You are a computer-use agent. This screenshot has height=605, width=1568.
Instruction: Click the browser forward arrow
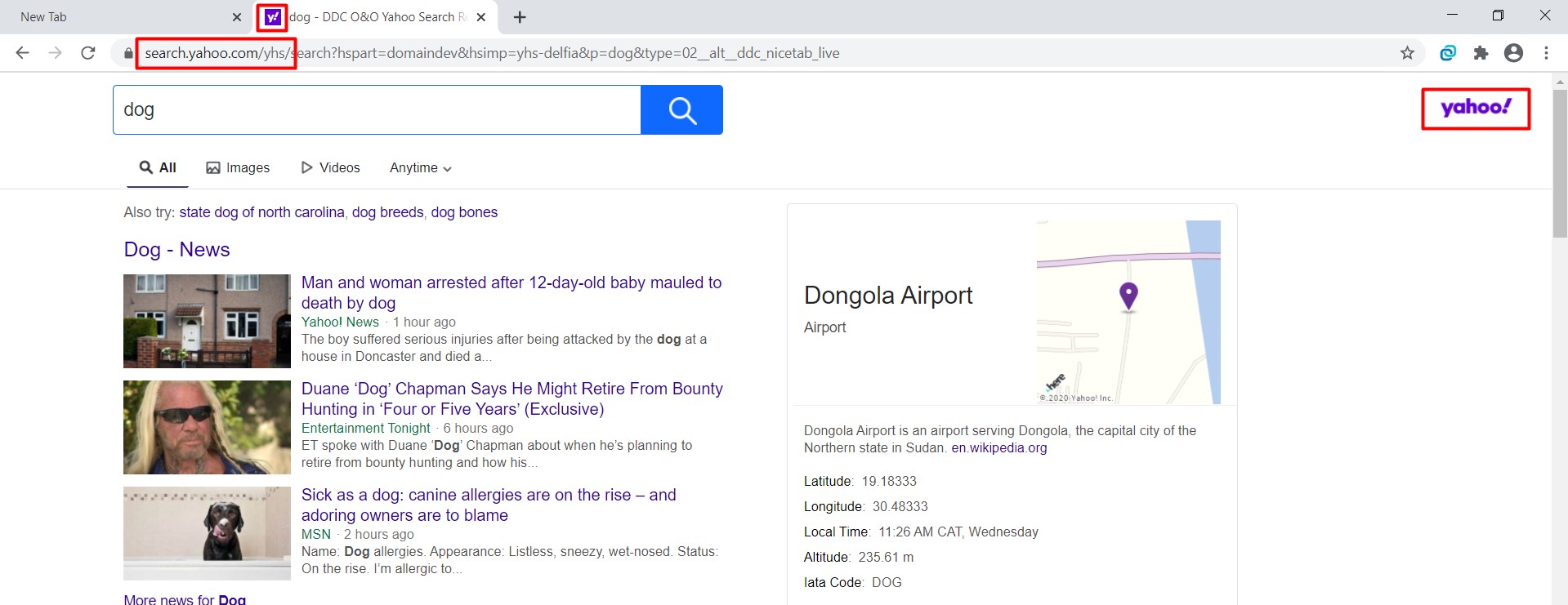click(55, 53)
